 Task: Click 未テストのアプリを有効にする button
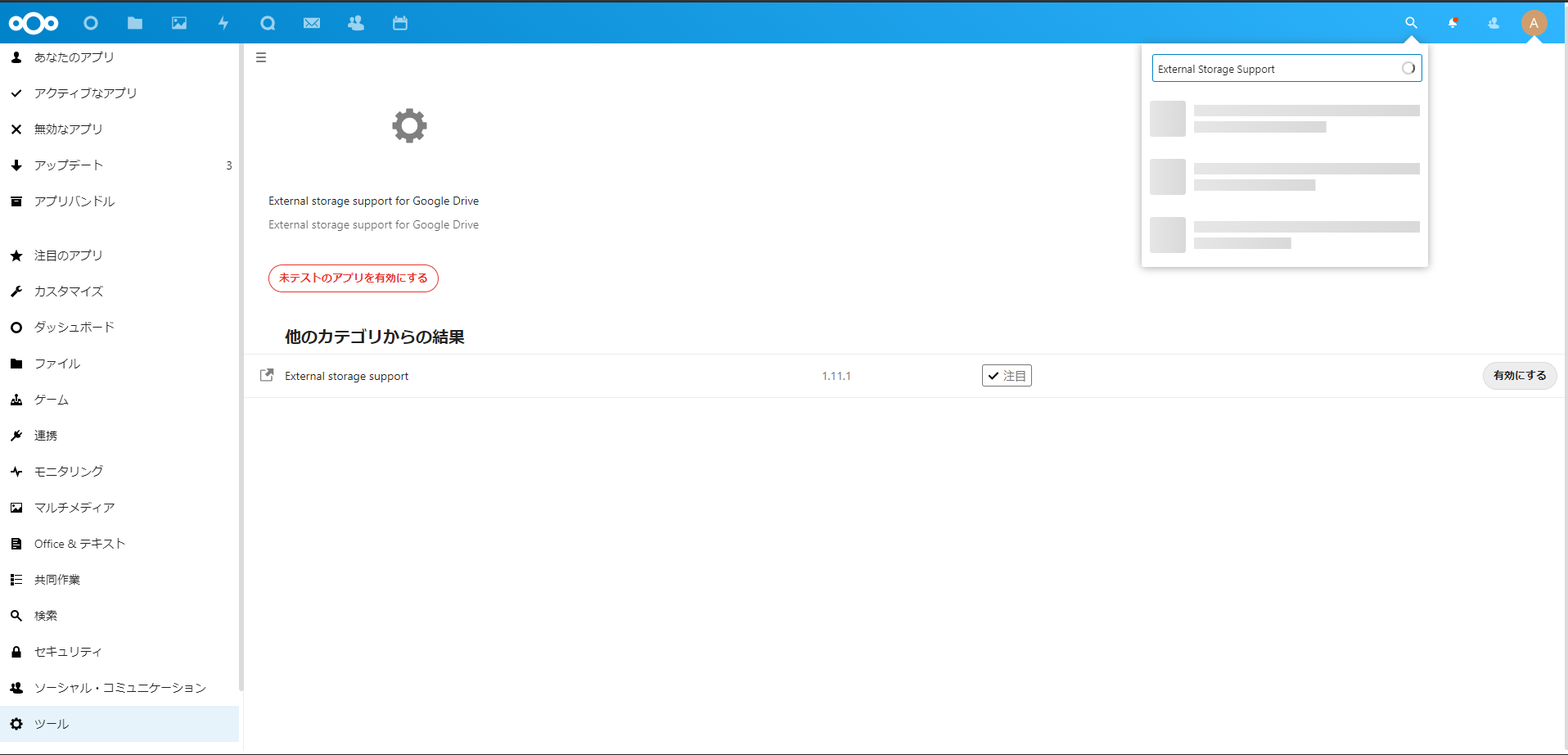(353, 278)
